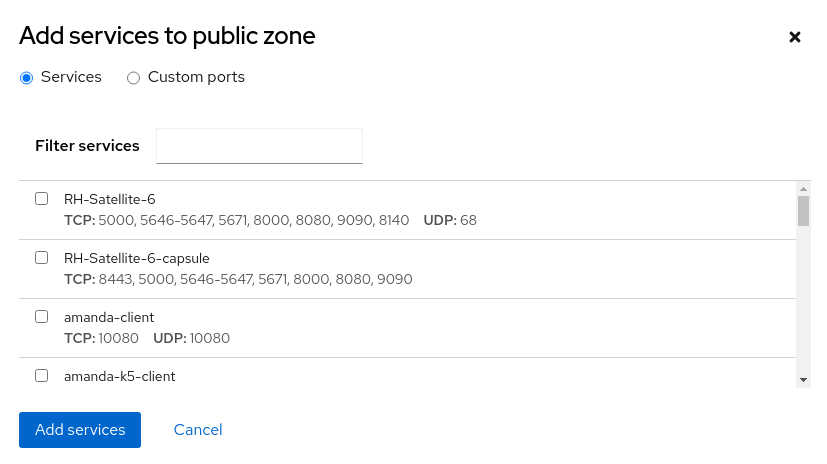Click the scrollbar down arrow
Image resolution: width=827 pixels, height=464 pixels.
coord(803,380)
